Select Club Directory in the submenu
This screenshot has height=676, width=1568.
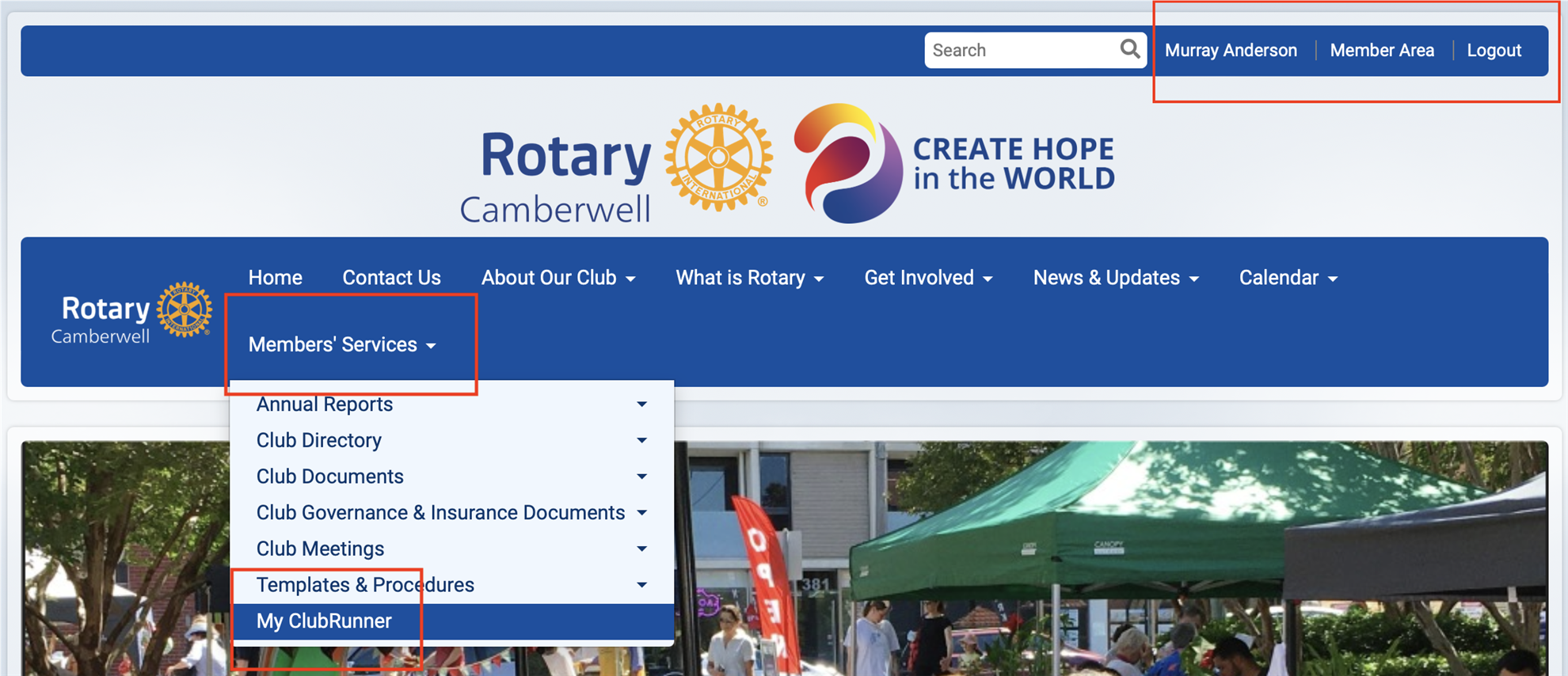point(319,440)
